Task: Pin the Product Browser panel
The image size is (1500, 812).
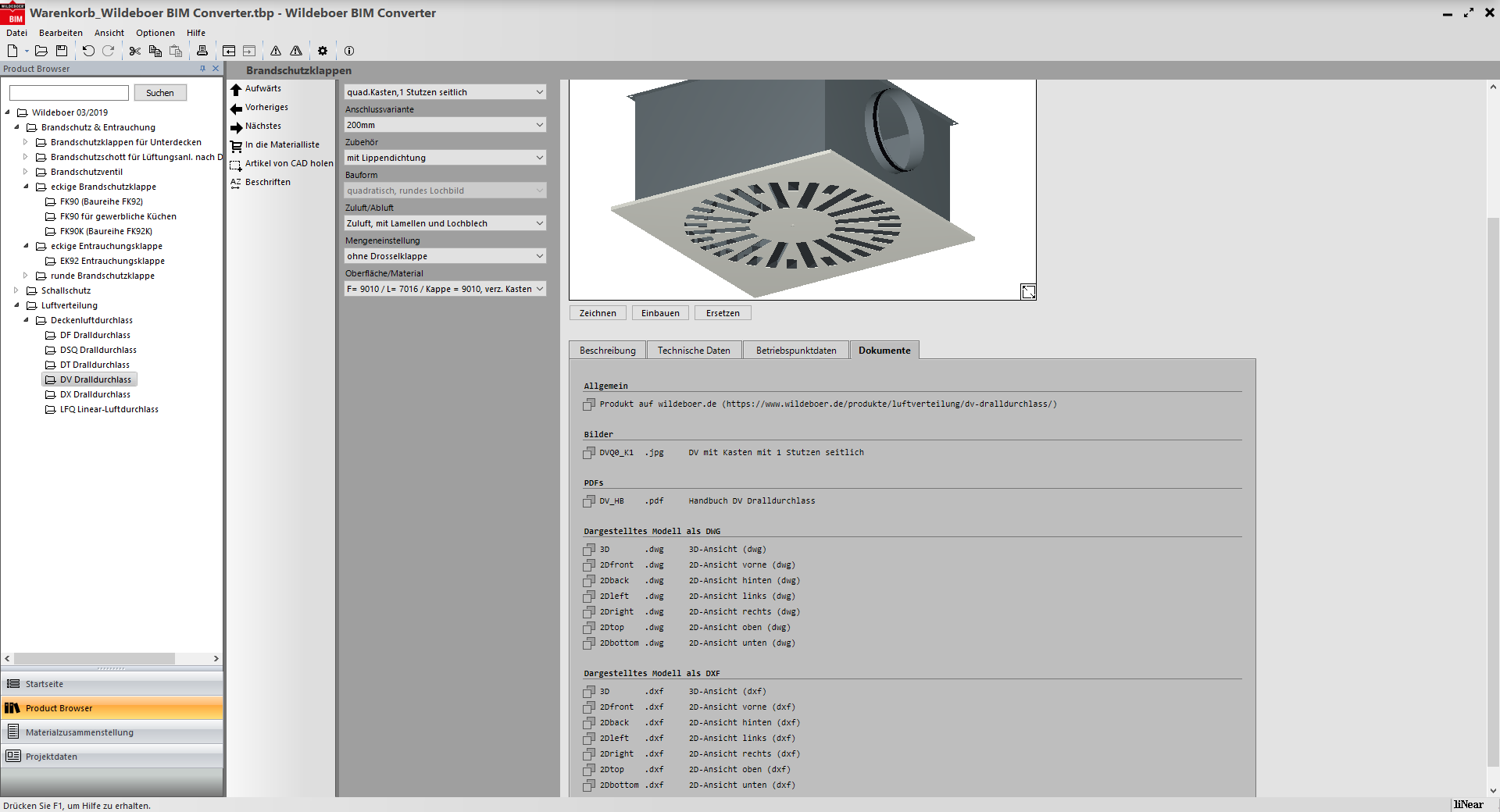Action: (203, 69)
